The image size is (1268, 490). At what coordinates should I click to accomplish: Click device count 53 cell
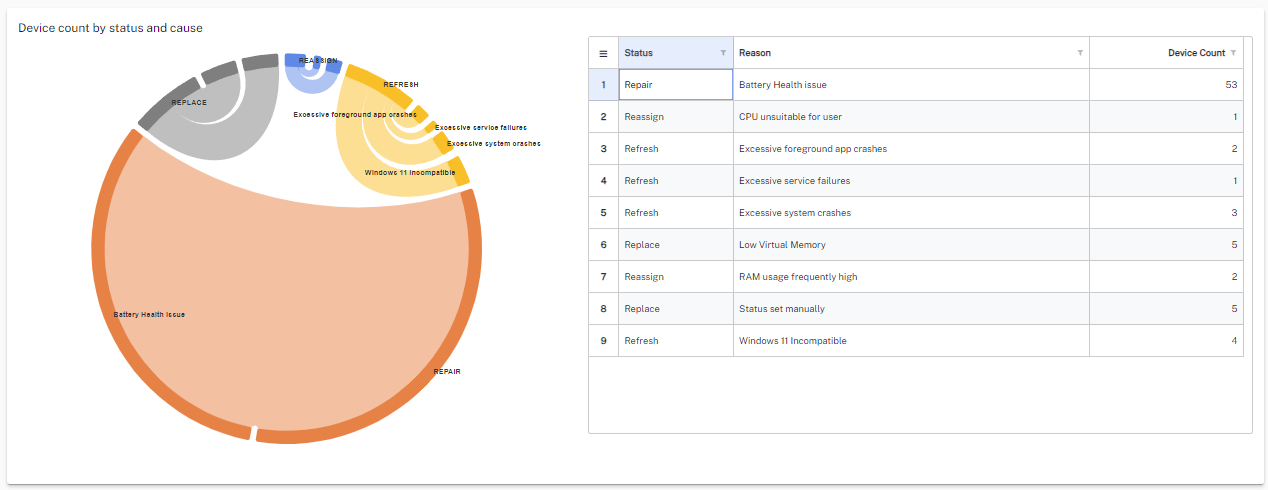(x=1166, y=85)
